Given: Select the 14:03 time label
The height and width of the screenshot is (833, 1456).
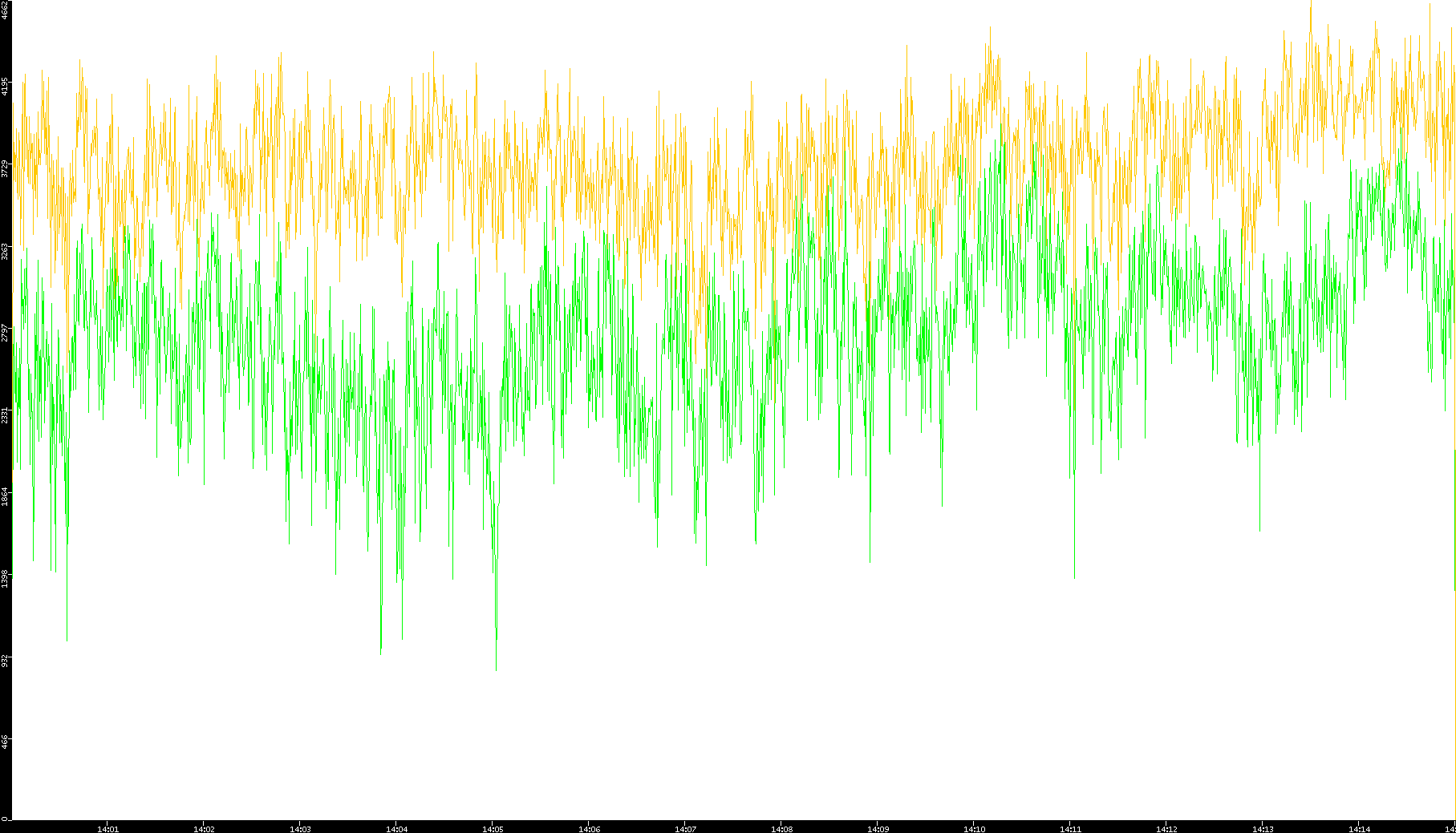Looking at the screenshot, I should click(300, 829).
